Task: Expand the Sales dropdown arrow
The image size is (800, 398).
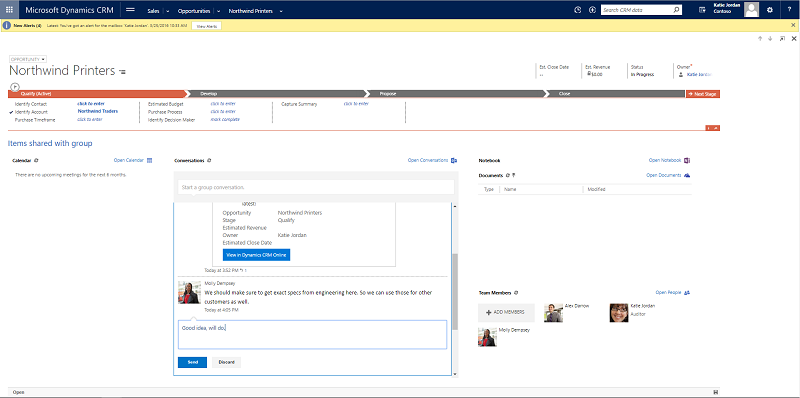Action: [168, 11]
